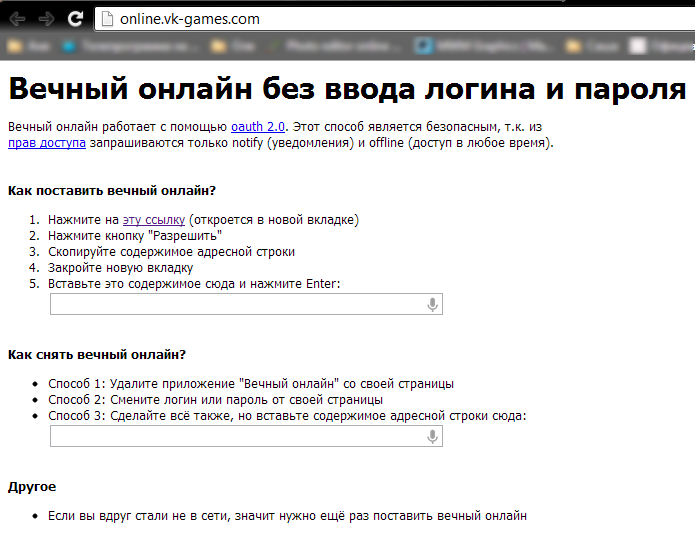Click text "запрашиваются только notify (уведомления)"
Image resolution: width=695 pixels, height=546 pixels.
(x=222, y=143)
